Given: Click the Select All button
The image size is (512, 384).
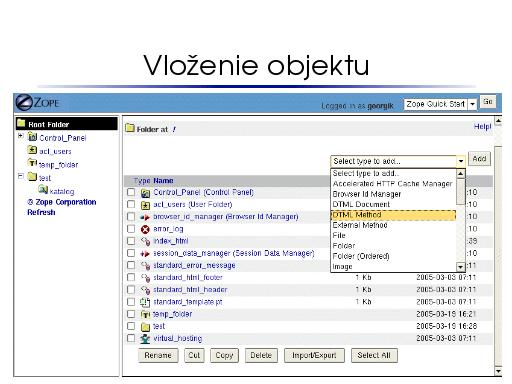Looking at the screenshot, I should 374,356.
